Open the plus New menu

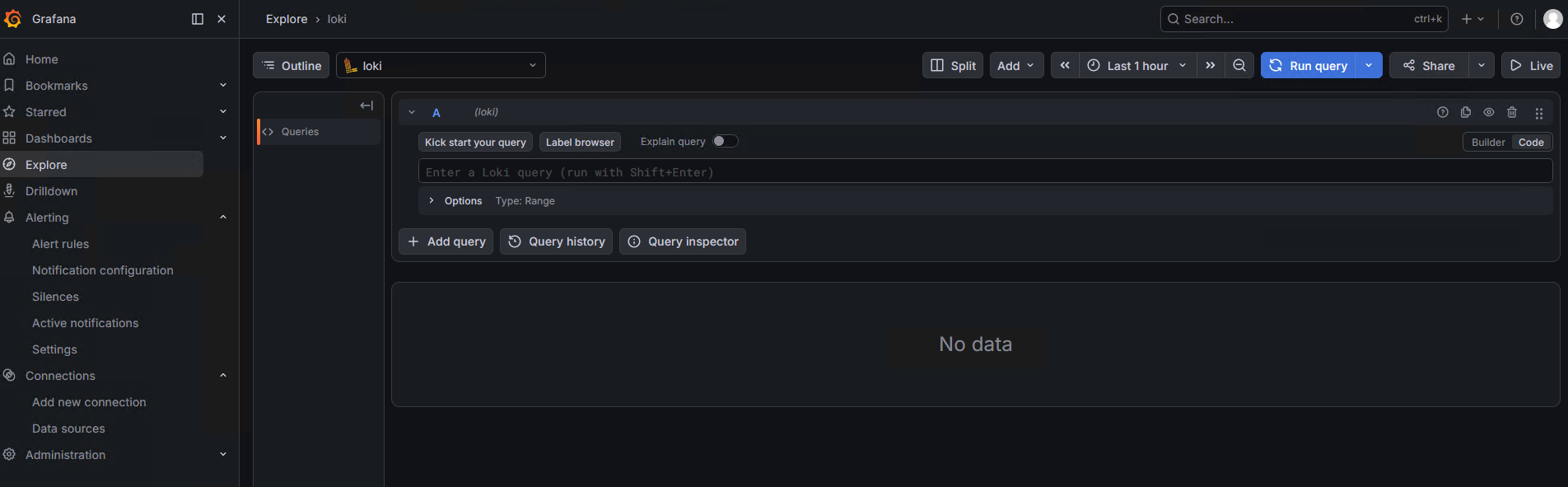[1472, 19]
